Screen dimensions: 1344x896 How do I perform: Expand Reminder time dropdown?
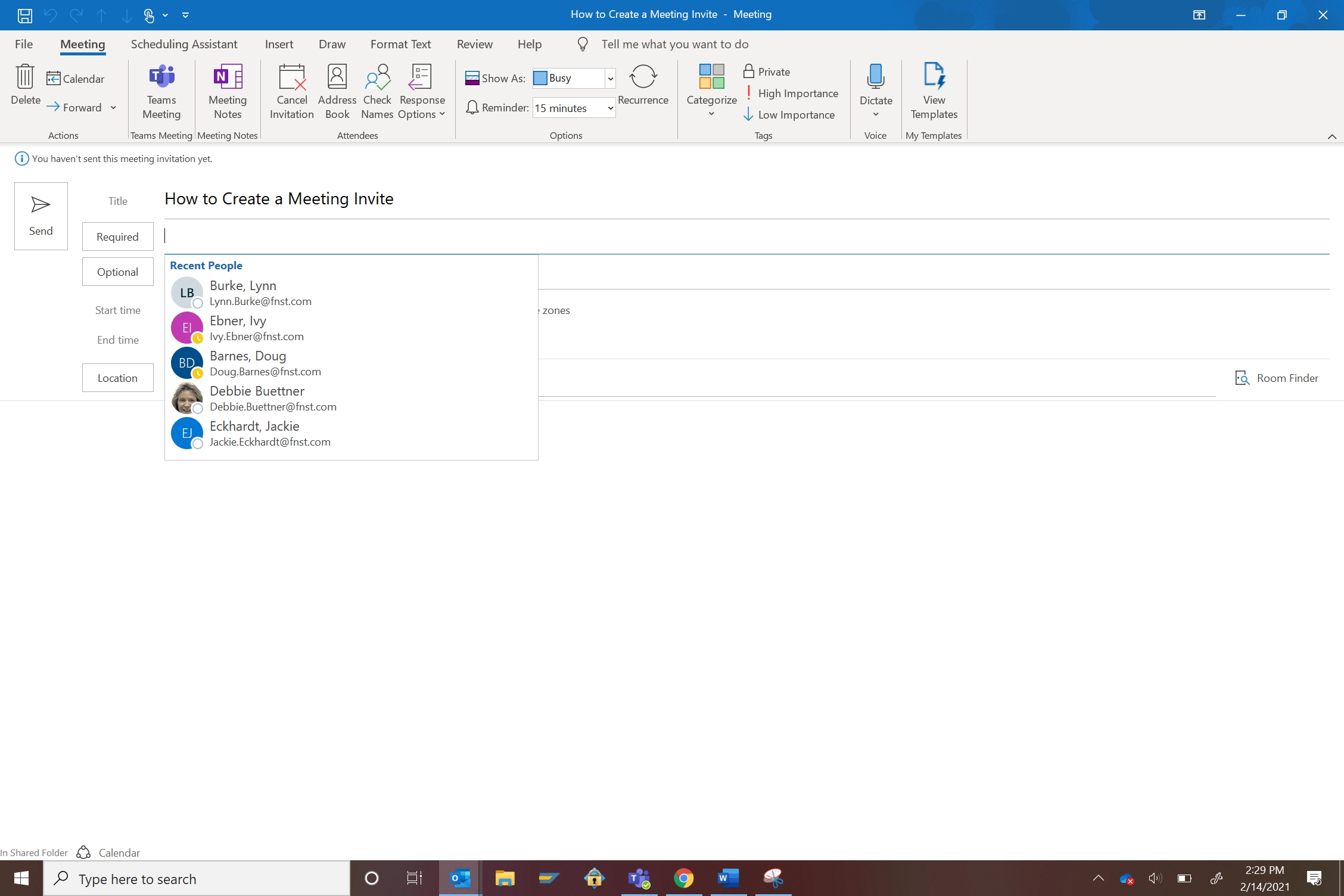(x=608, y=108)
